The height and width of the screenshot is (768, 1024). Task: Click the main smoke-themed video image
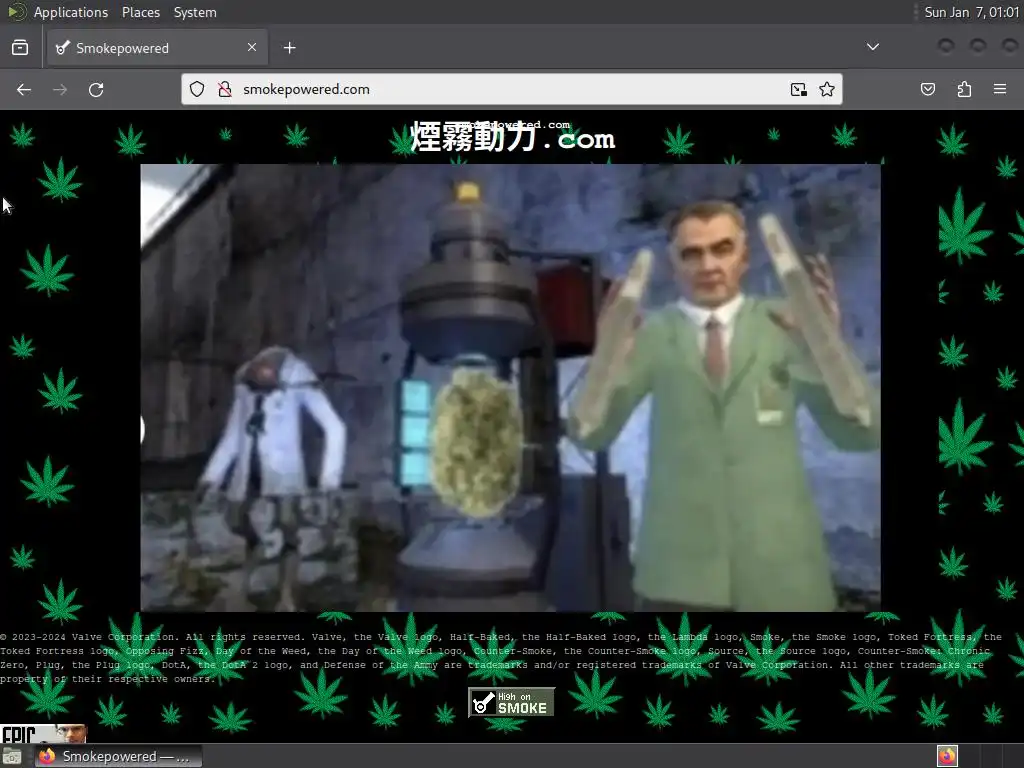510,387
